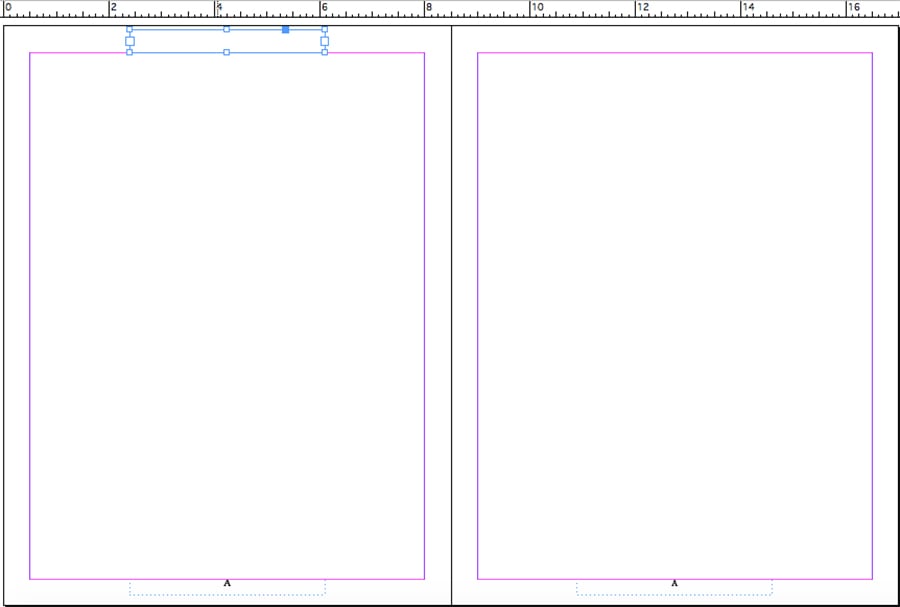The image size is (900, 607).
Task: Click the bottom-center handle of the selected frame
Action: [226, 52]
